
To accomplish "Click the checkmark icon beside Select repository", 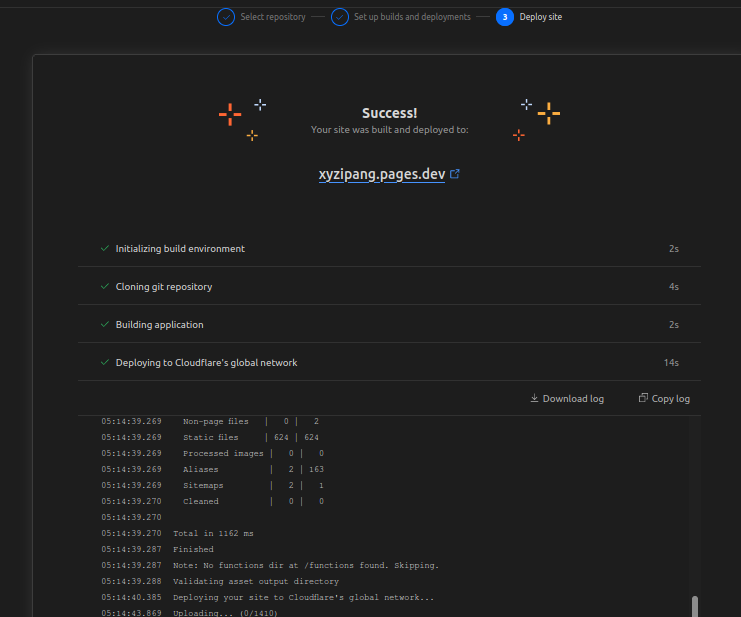I will tap(226, 17).
